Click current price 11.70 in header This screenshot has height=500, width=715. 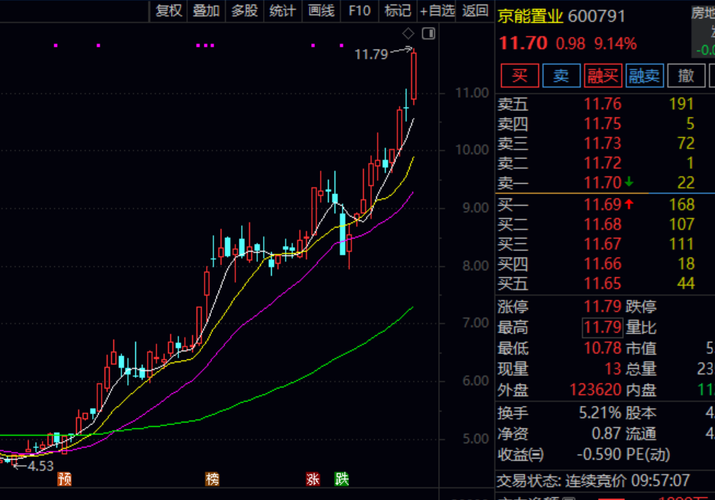coord(523,43)
